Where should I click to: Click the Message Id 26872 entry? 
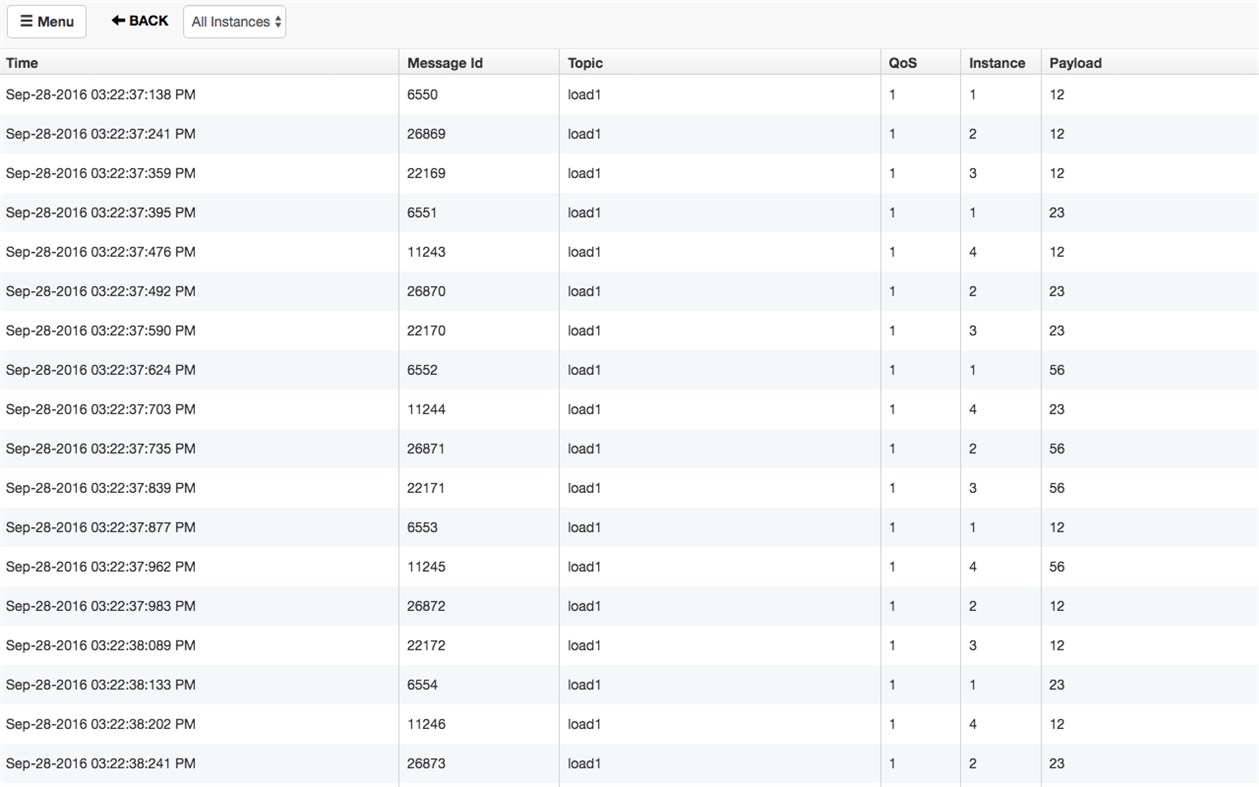point(426,606)
